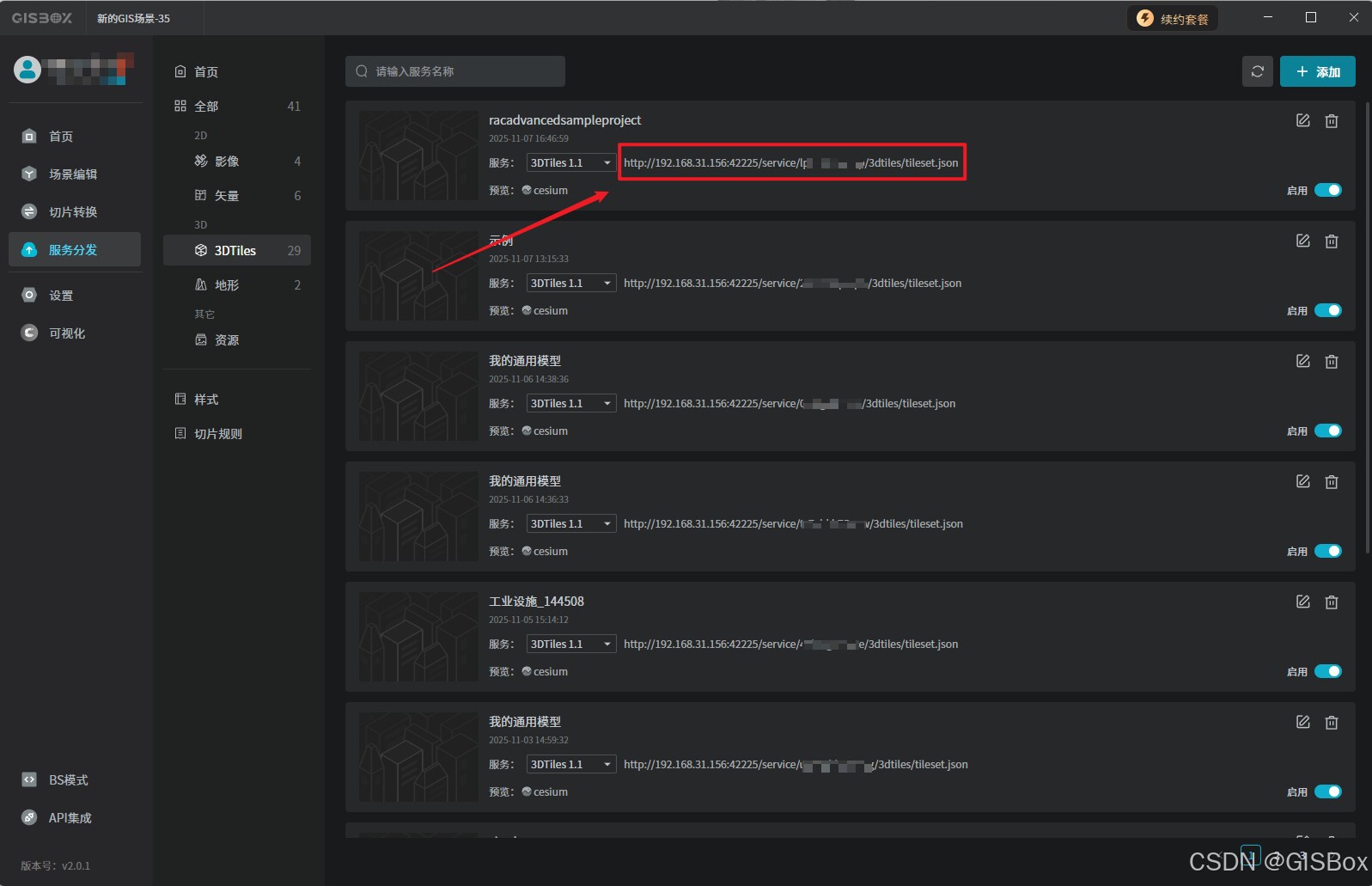Click the user avatar icon

tap(27, 70)
